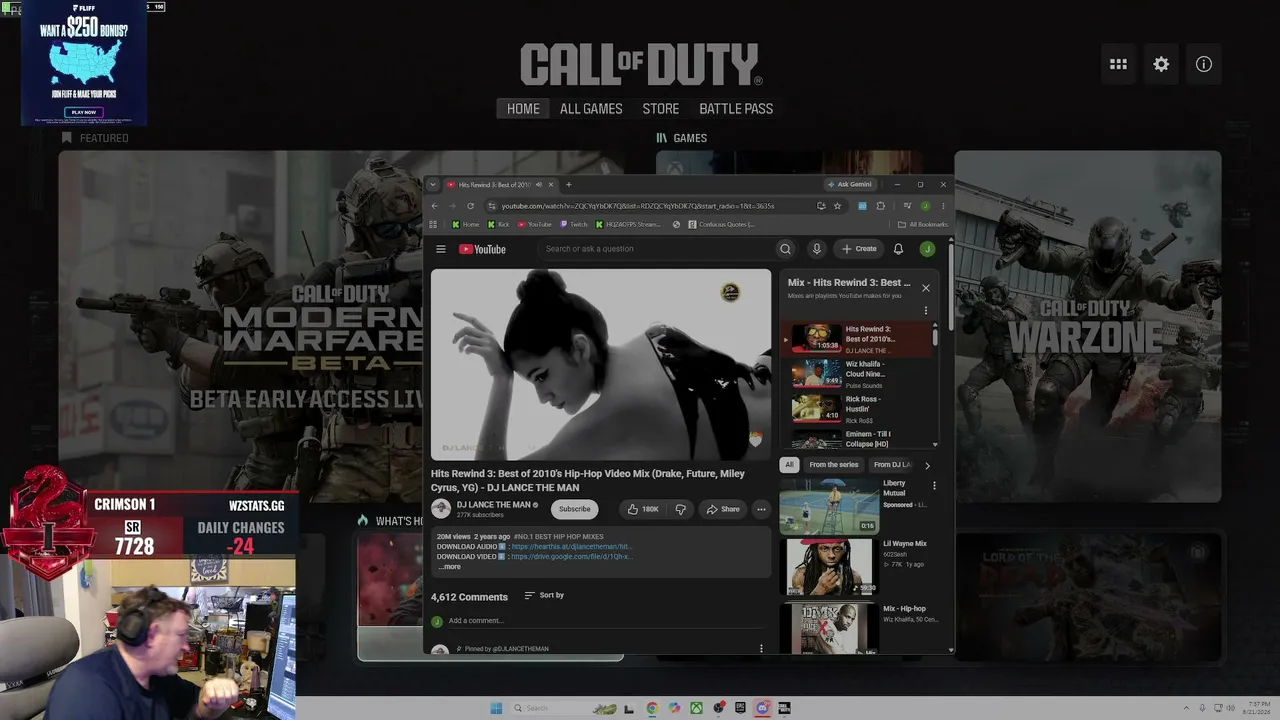Image resolution: width=1280 pixels, height=720 pixels.
Task: Click the YouTube Create button
Action: point(859,249)
